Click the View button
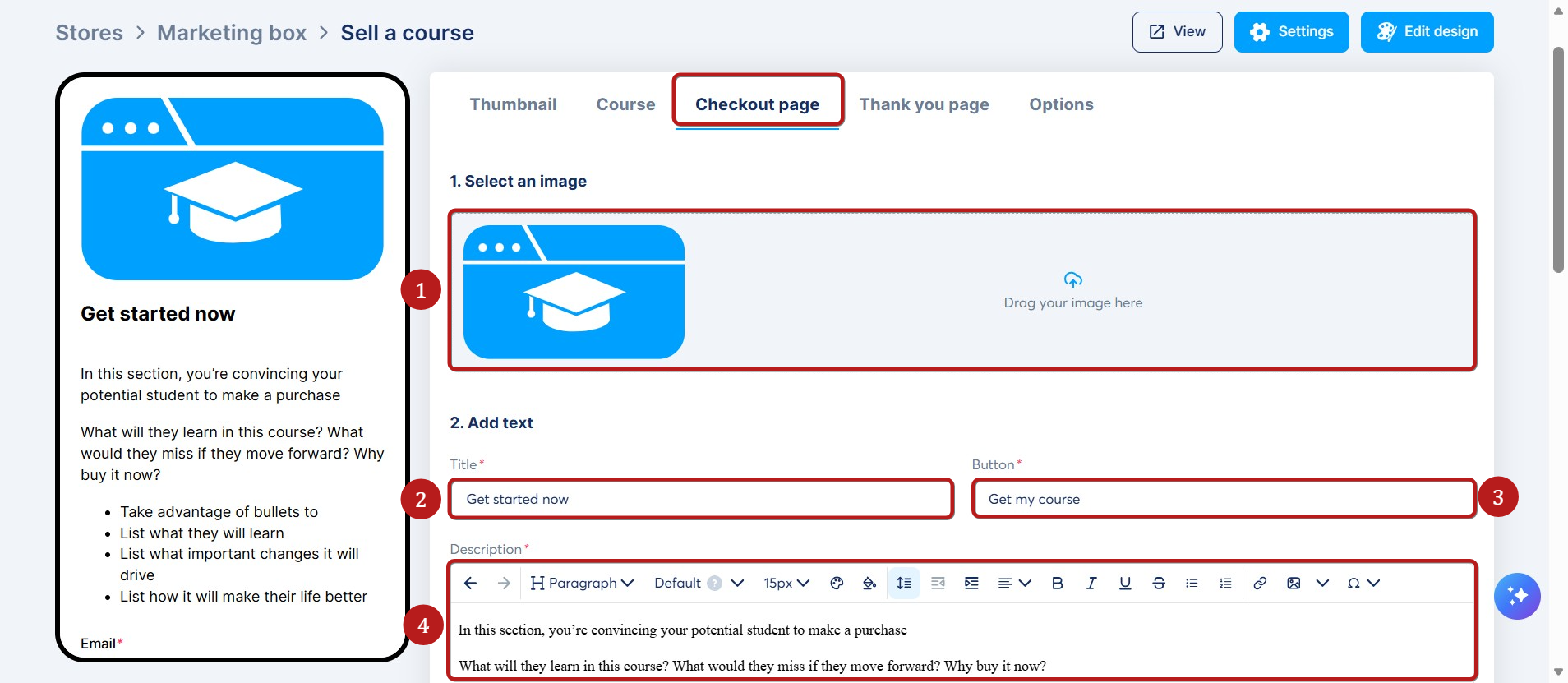 (1177, 32)
